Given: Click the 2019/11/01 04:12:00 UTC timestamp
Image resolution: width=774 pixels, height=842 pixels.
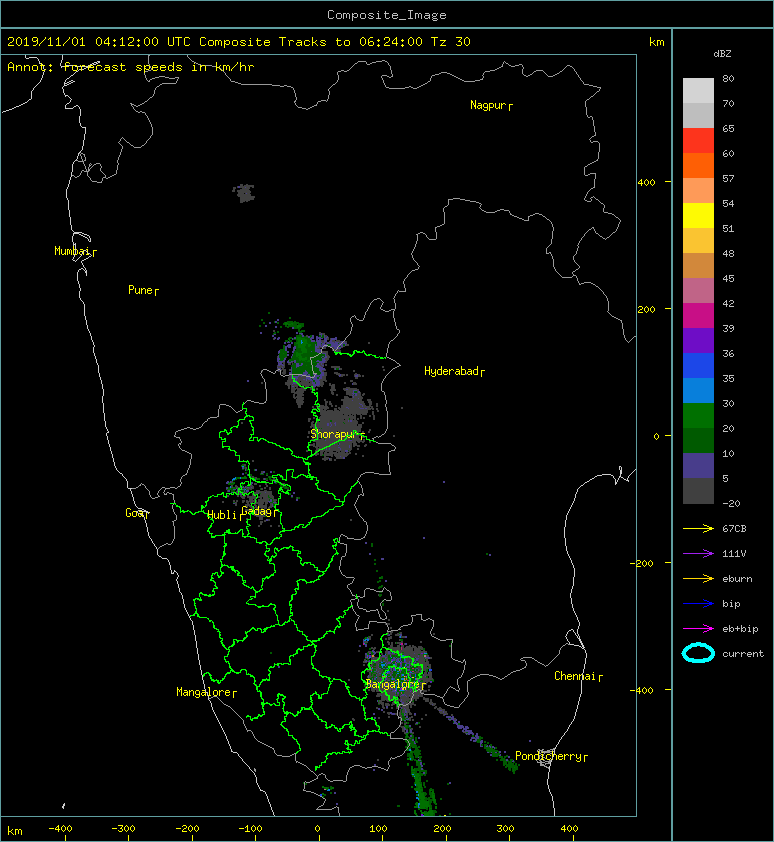Looking at the screenshot, I should (98, 42).
